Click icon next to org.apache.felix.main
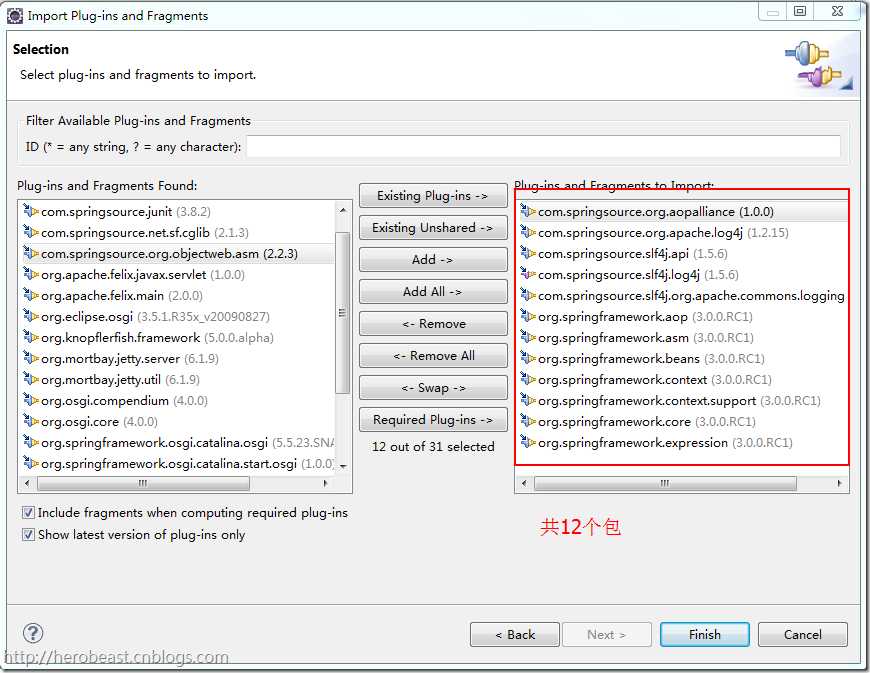The height and width of the screenshot is (673, 870). tap(31, 296)
